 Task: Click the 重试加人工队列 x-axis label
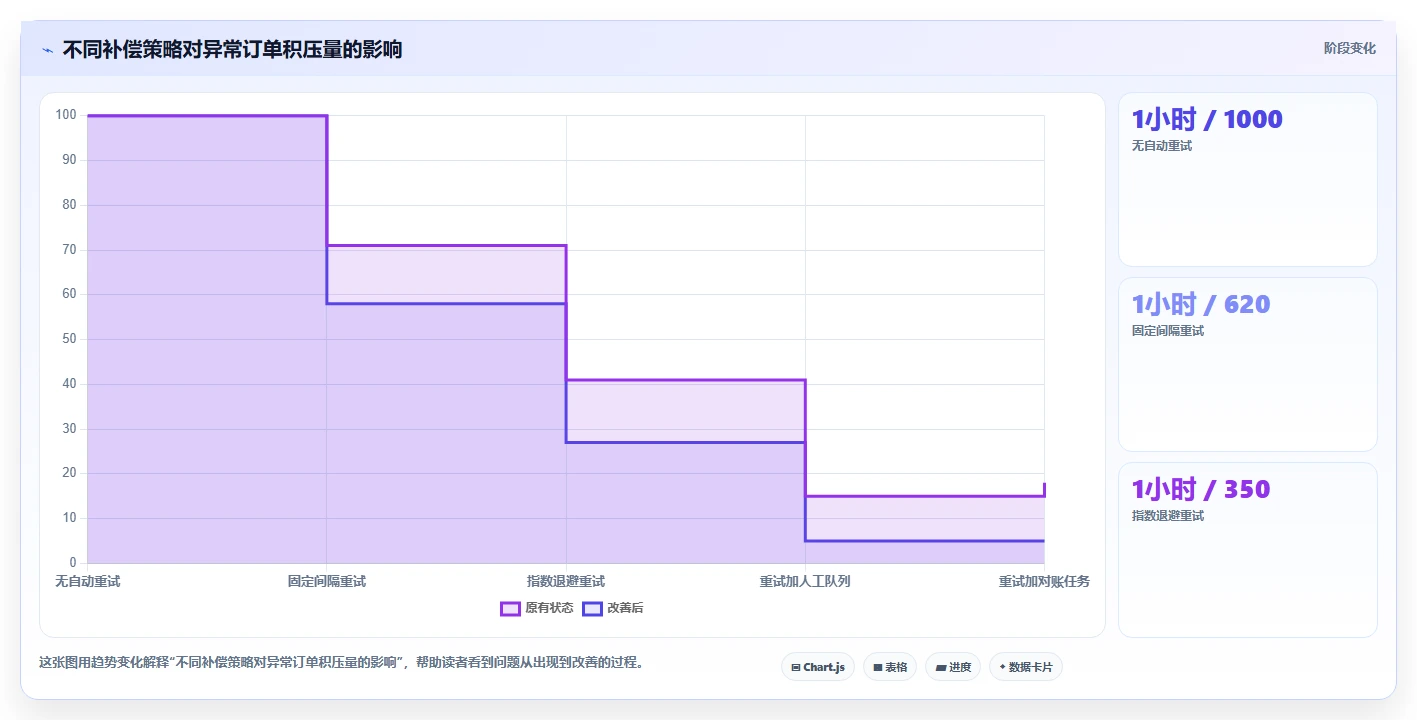click(x=805, y=581)
